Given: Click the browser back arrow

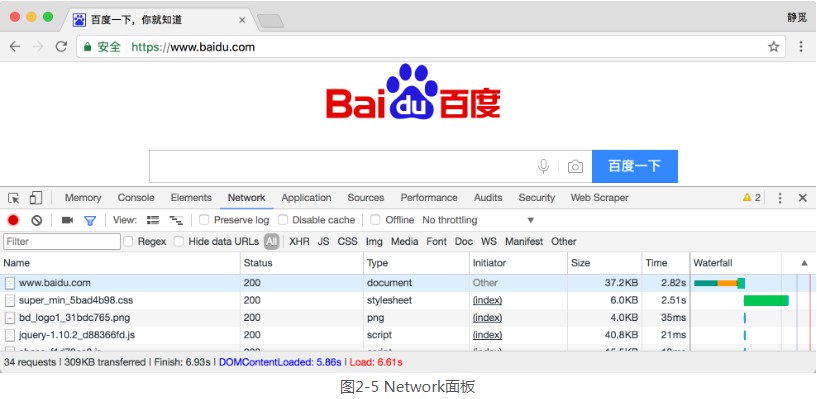Looking at the screenshot, I should coord(15,47).
